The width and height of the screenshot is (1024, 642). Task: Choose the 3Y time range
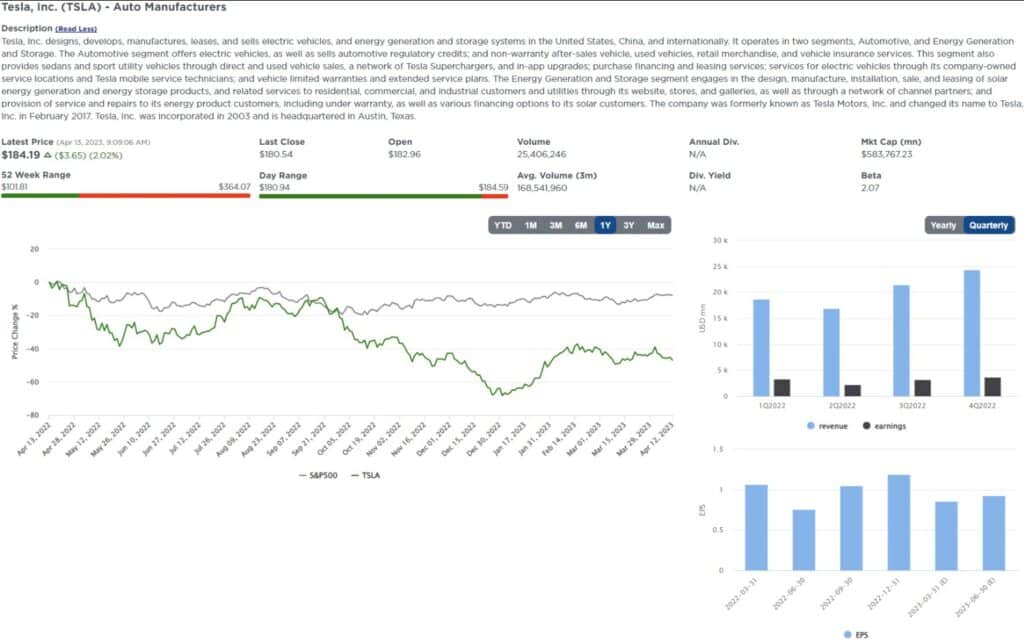pos(628,225)
